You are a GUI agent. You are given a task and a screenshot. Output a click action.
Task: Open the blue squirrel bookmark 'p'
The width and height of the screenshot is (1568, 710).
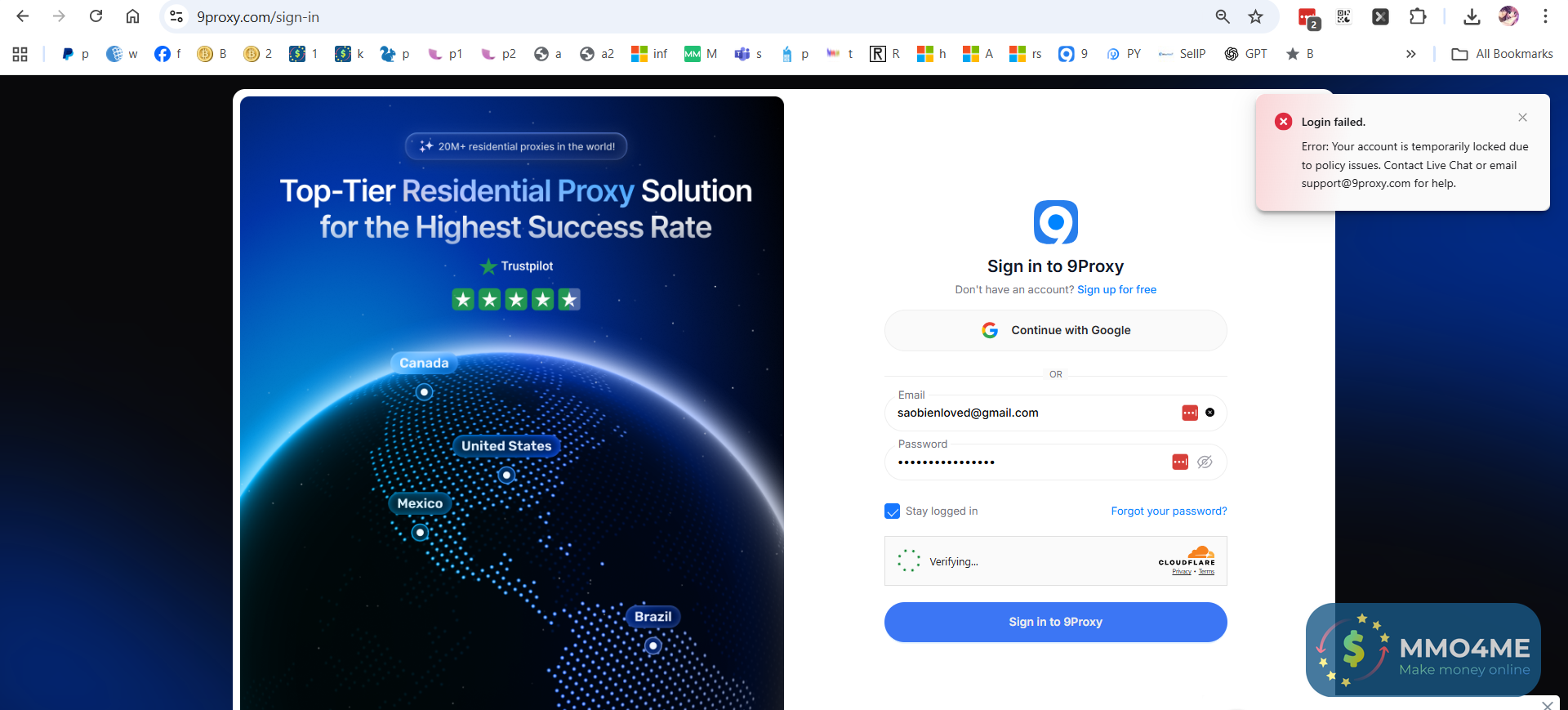[x=395, y=54]
